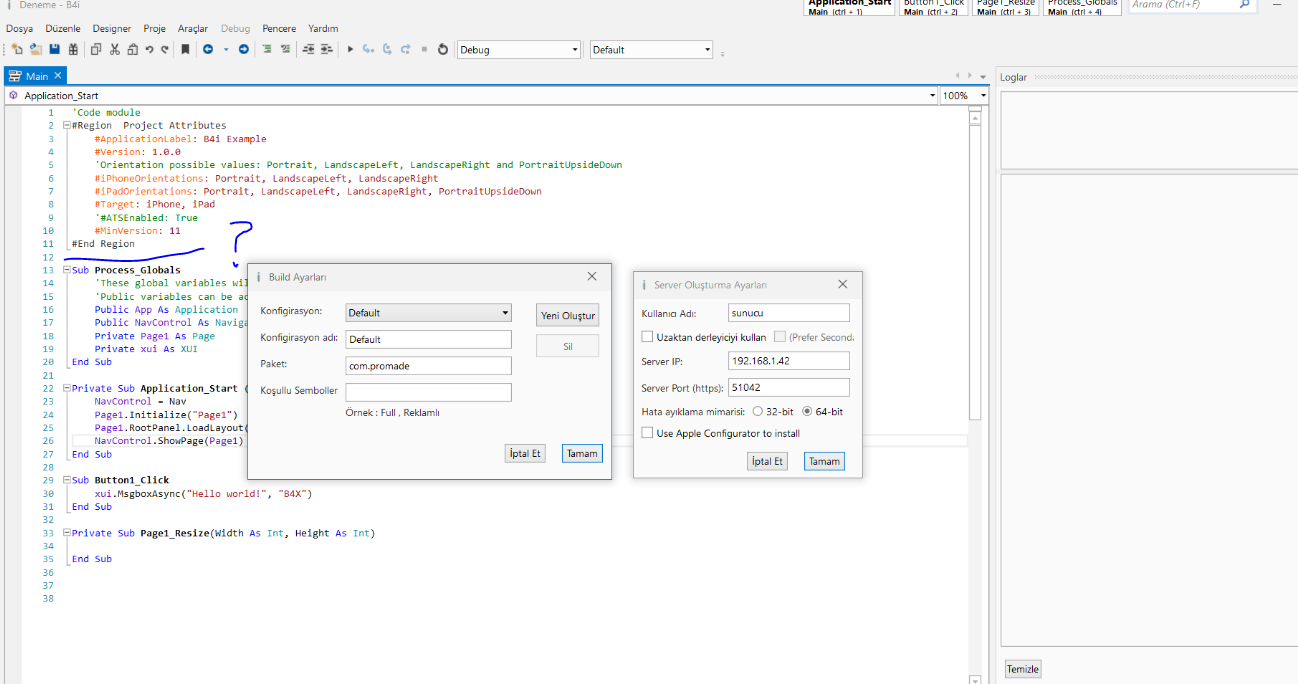Image resolution: width=1298 pixels, height=684 pixels.
Task: Click into the Server IP field
Action: click(789, 361)
